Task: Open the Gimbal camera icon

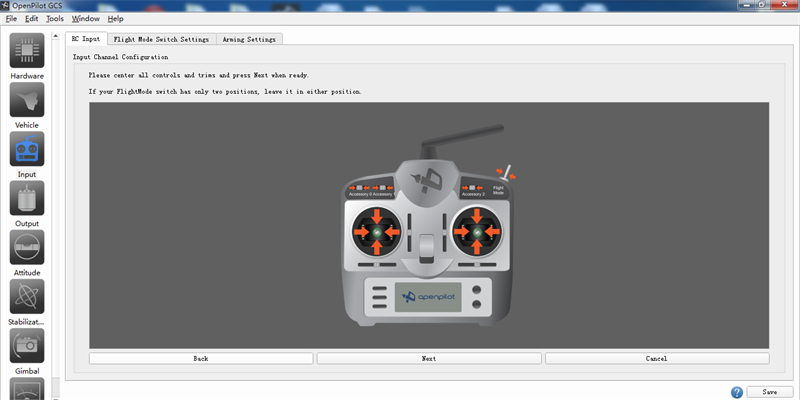Action: click(27, 345)
